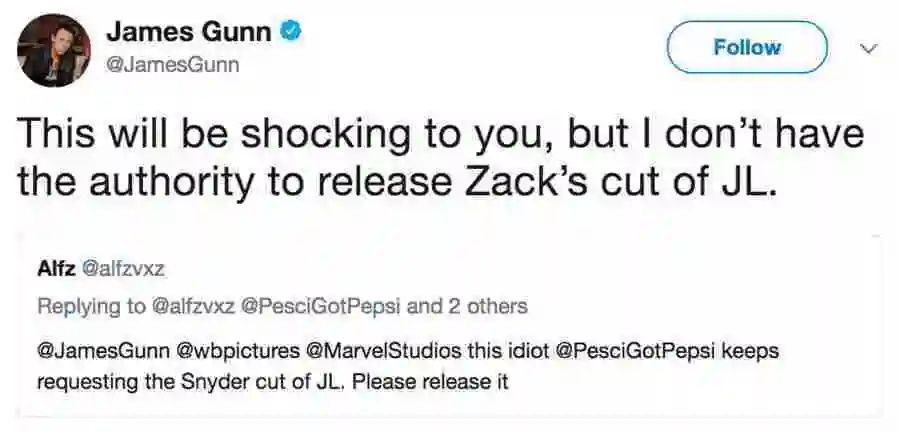Screen dimensions: 900x433
Task: Click the blue verified badge
Action: tap(291, 32)
